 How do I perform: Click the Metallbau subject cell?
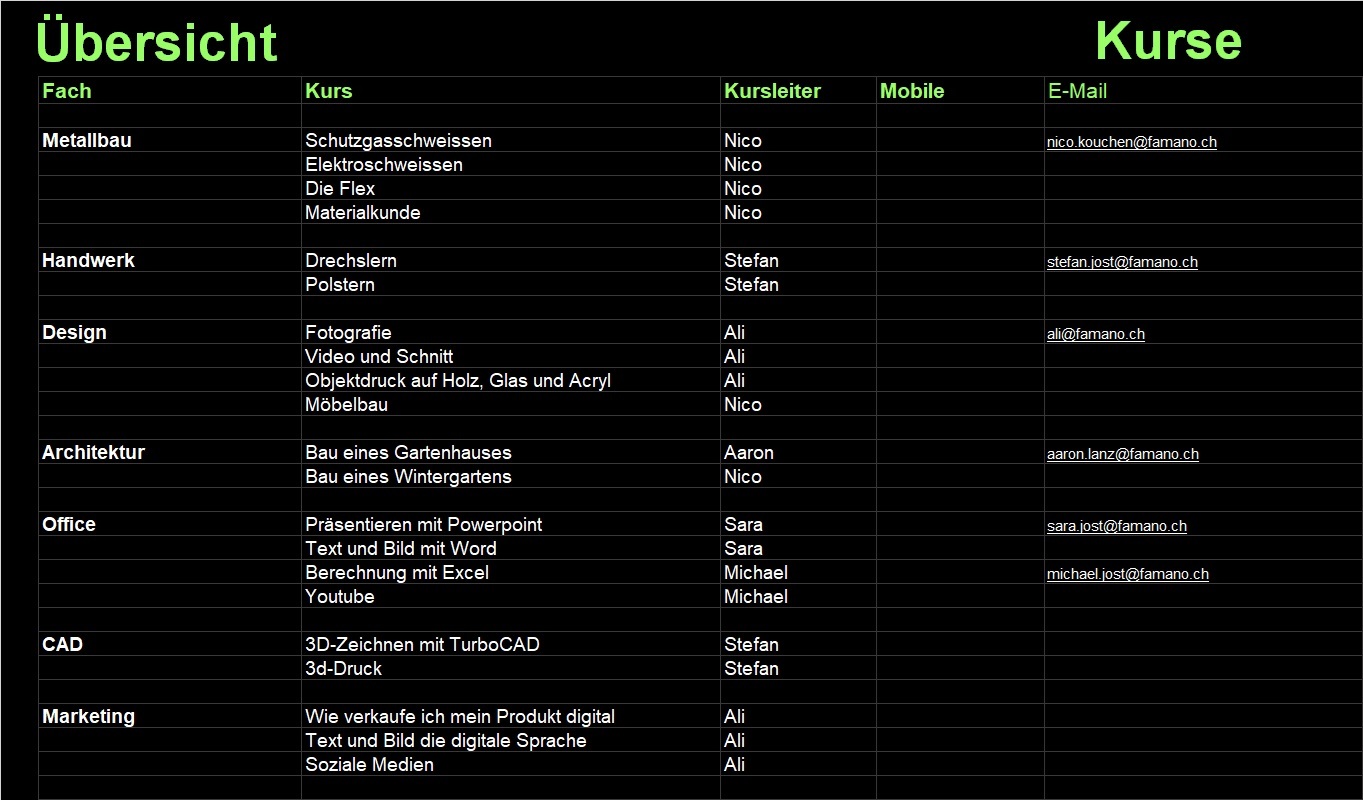tap(87, 141)
